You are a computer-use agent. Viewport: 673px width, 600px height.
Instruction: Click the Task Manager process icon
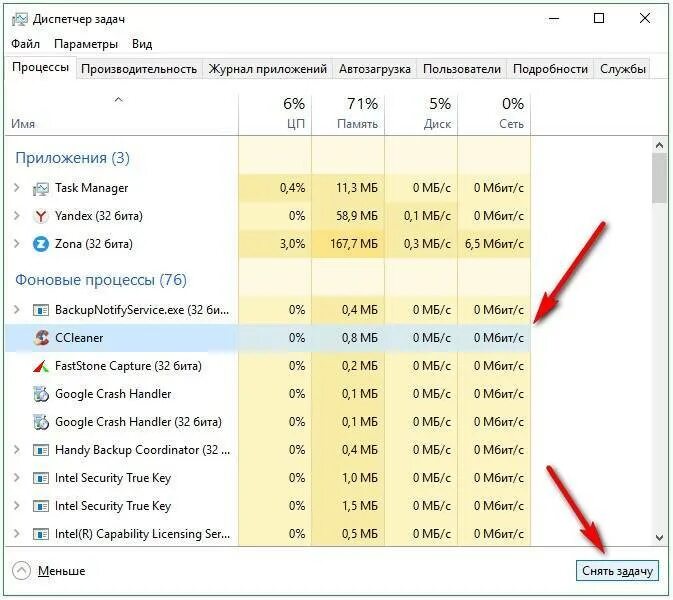point(41,188)
